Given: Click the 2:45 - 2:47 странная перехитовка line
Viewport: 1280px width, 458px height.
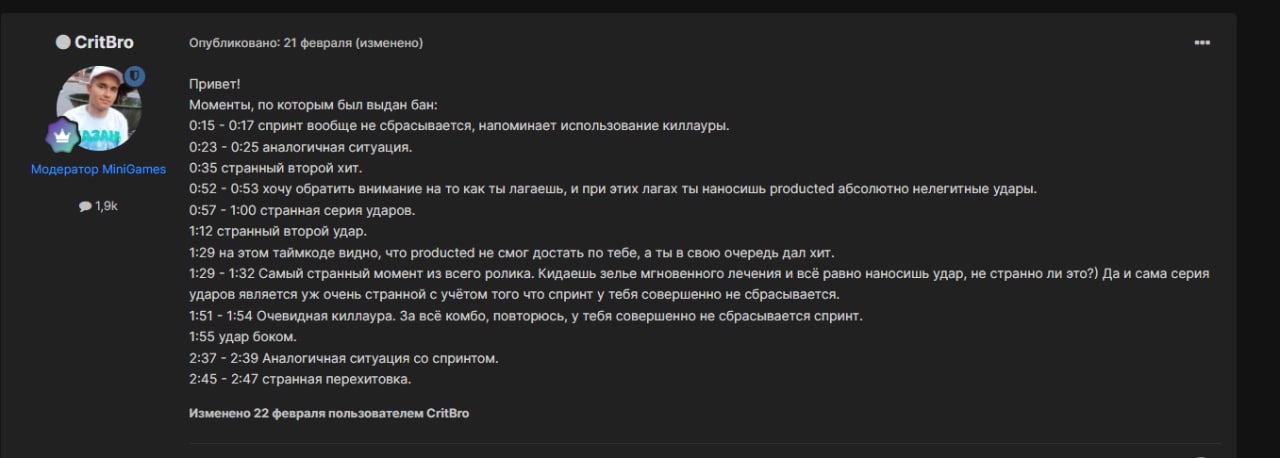Looking at the screenshot, I should point(300,379).
